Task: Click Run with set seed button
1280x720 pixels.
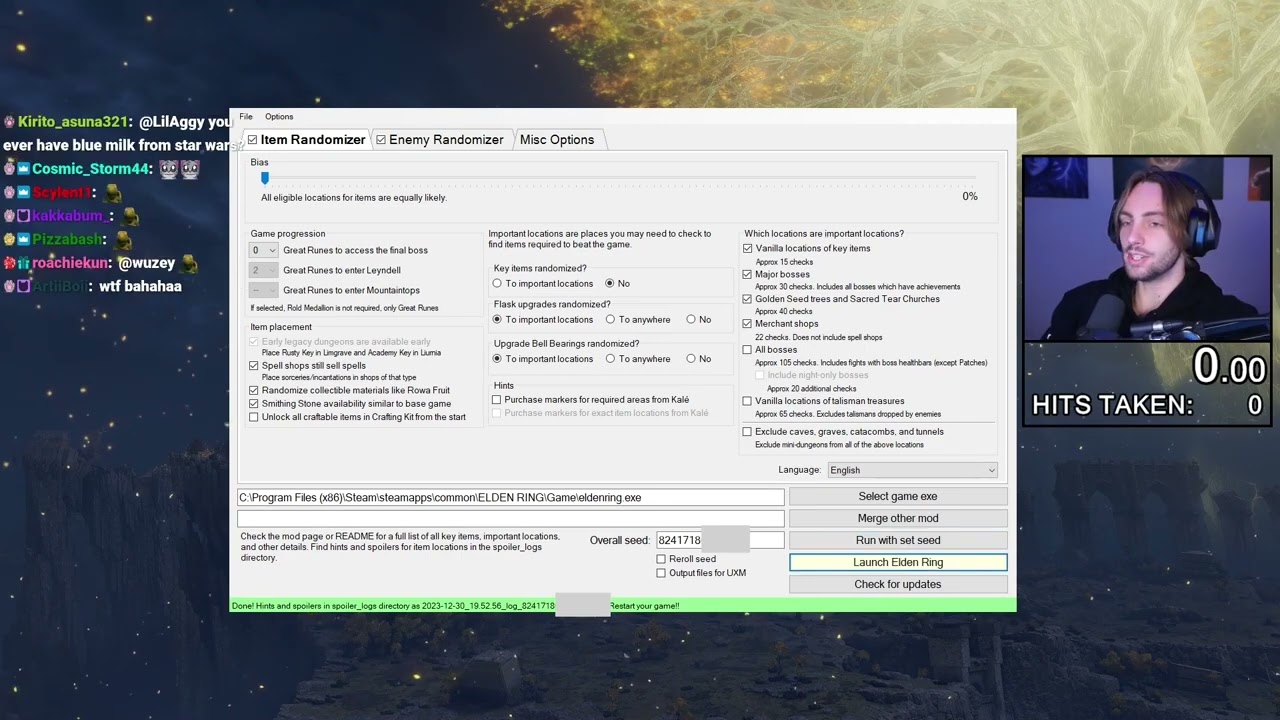Action: [x=898, y=540]
